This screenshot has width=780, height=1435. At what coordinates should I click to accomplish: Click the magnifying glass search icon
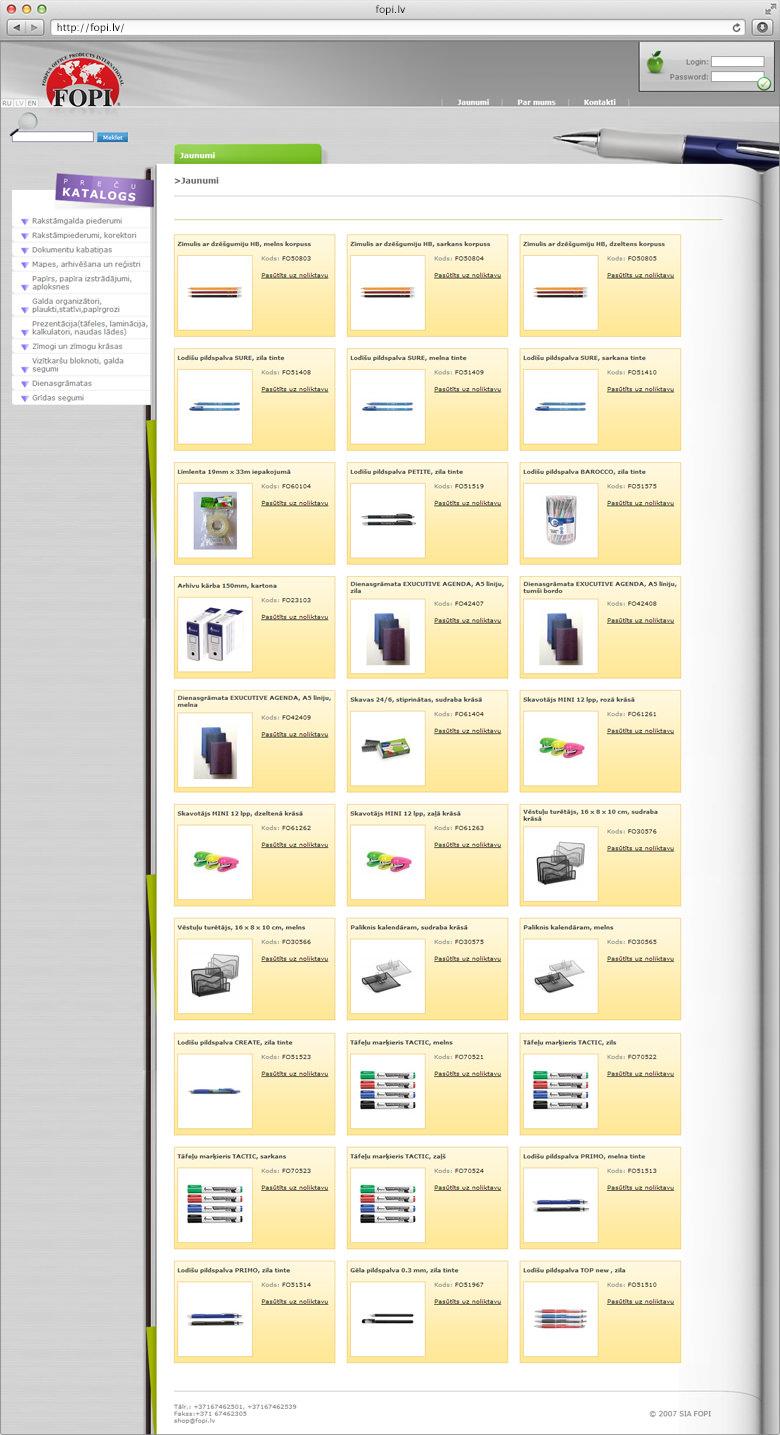pos(27,122)
